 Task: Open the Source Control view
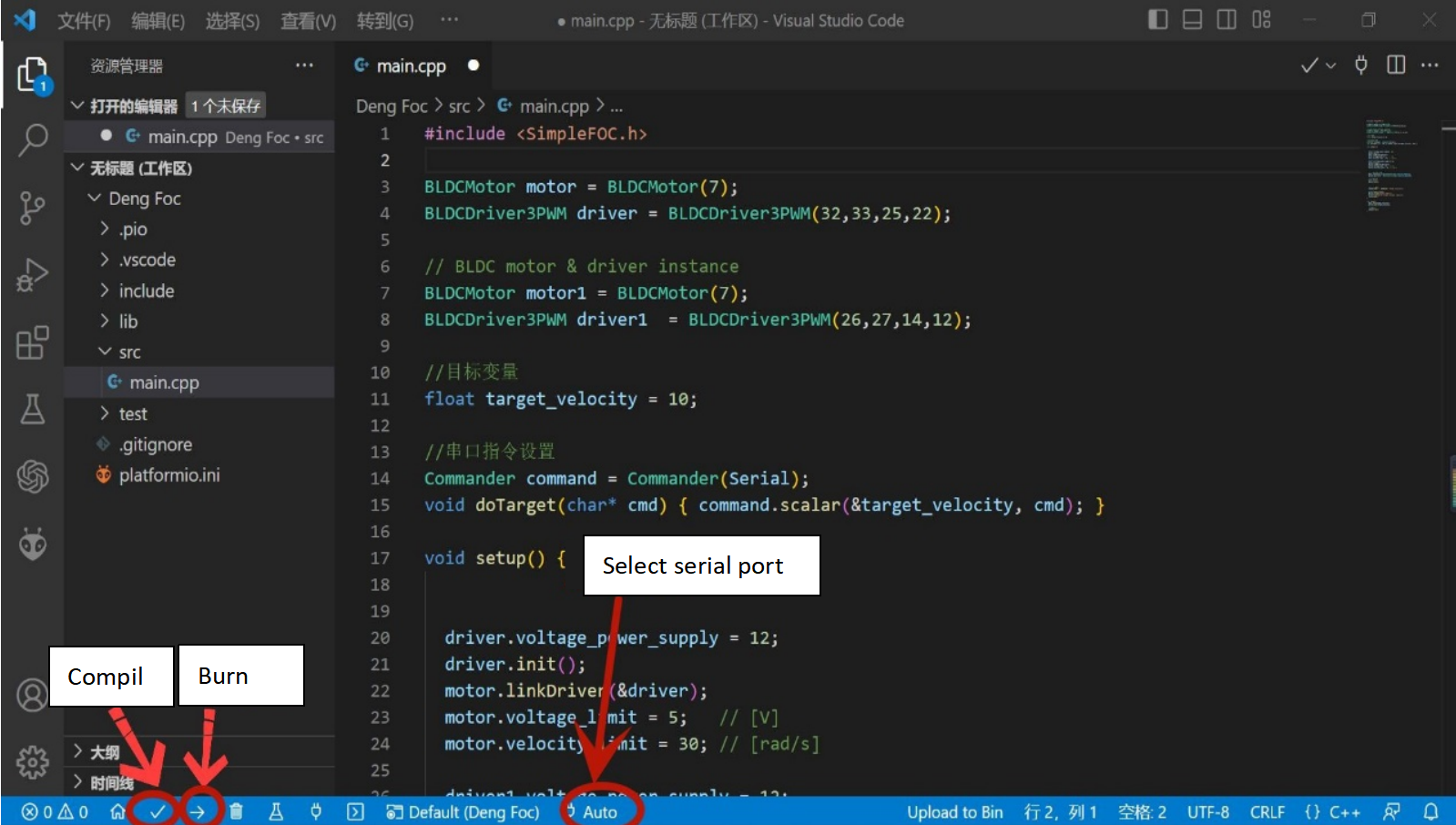(33, 208)
